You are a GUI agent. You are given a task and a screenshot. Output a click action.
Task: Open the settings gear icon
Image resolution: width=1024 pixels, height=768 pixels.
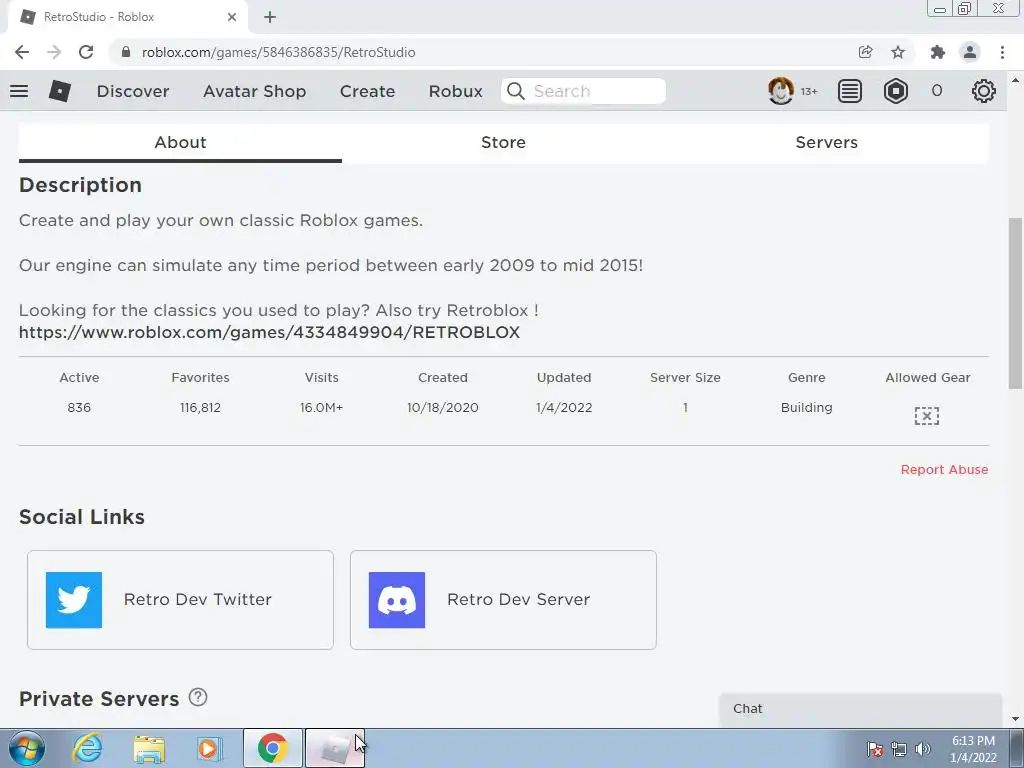pos(983,91)
